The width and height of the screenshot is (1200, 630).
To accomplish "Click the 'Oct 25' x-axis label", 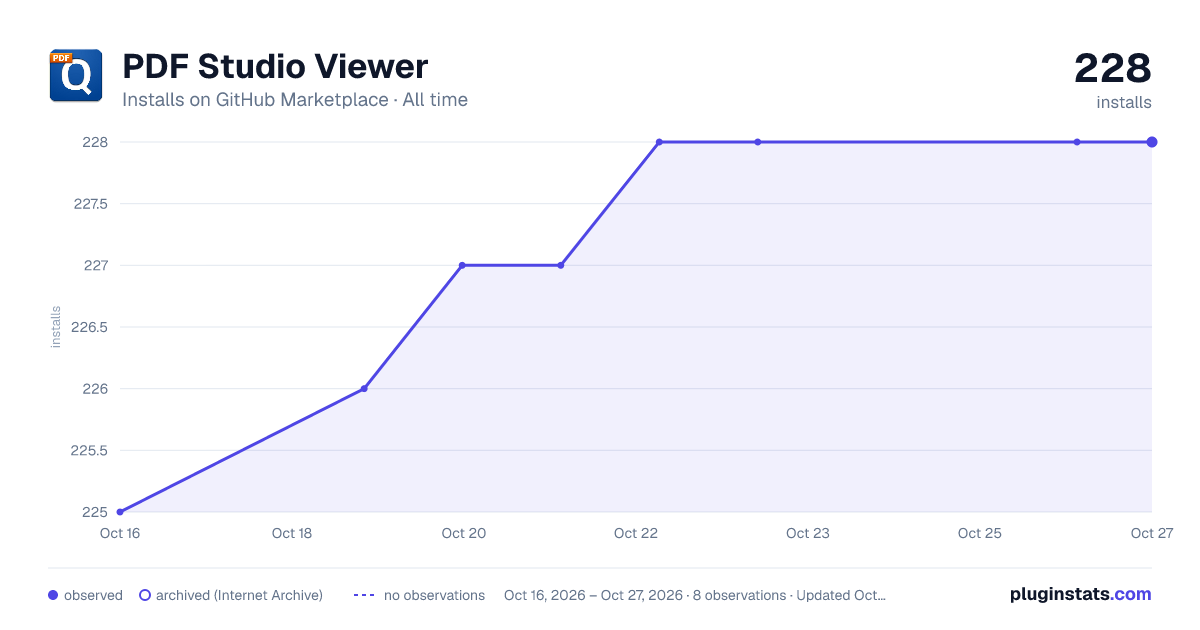I will [980, 533].
